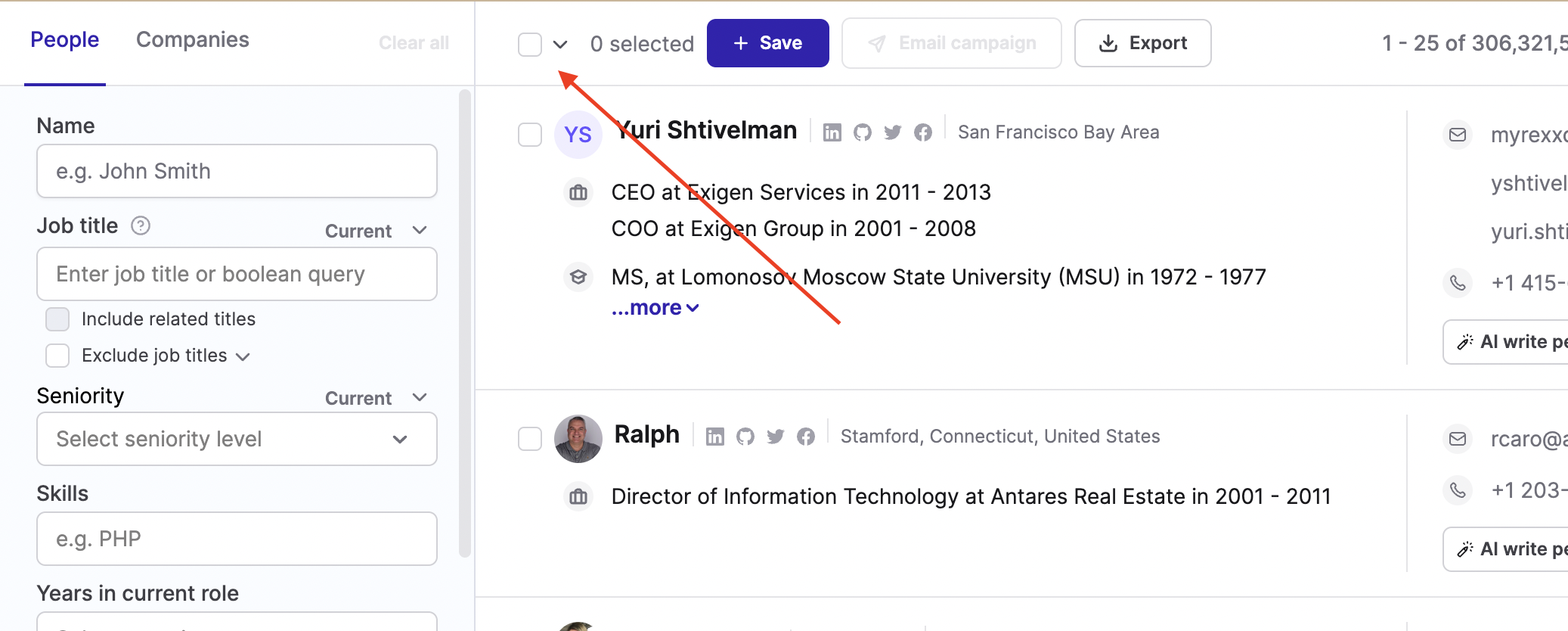Open Yuri Shtivelman's GitHub icon
This screenshot has width=1568, height=631.
pos(862,132)
